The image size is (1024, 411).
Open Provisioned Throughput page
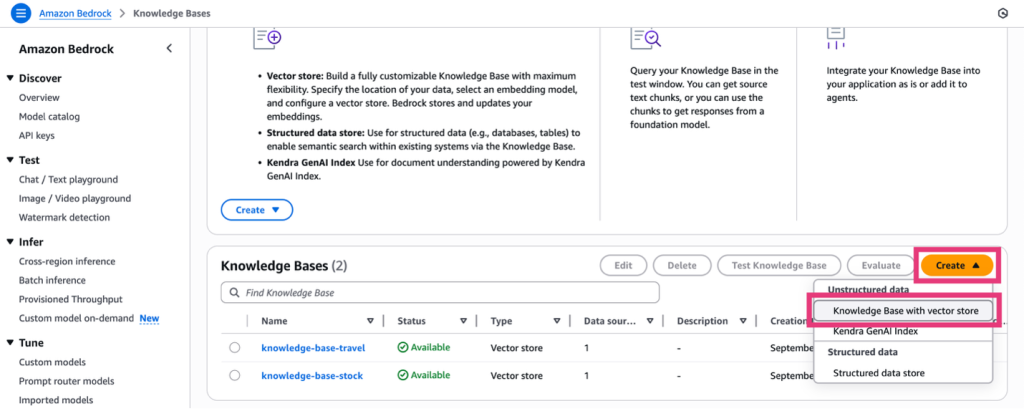coord(71,299)
